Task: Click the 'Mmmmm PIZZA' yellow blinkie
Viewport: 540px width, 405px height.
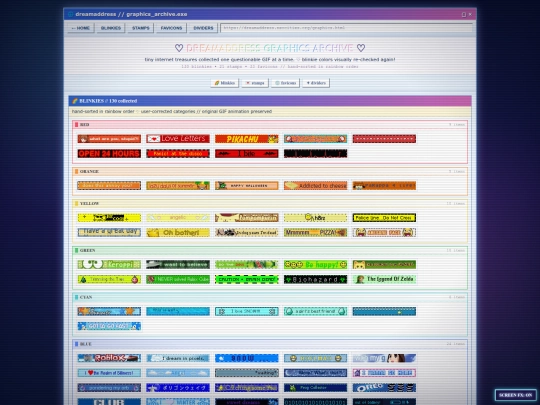Action: point(315,232)
